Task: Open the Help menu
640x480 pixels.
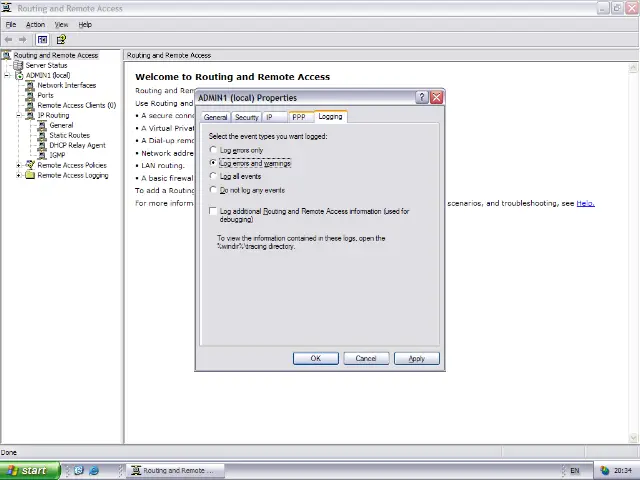Action: point(85,24)
